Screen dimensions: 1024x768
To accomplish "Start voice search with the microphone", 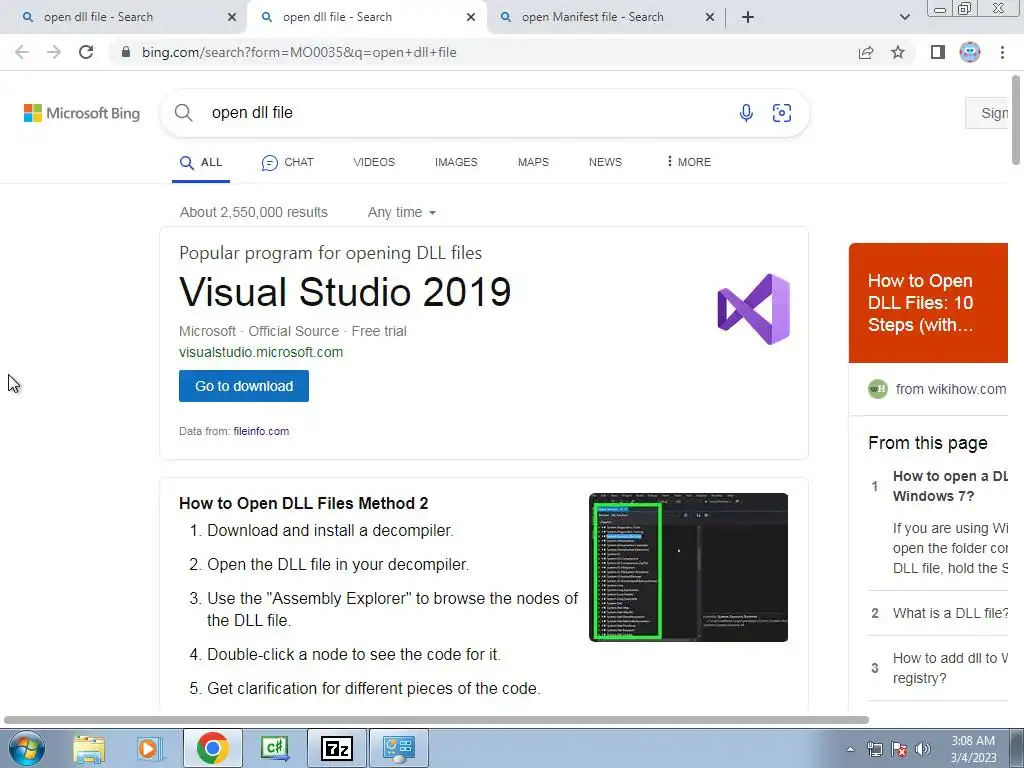I will tap(746, 113).
